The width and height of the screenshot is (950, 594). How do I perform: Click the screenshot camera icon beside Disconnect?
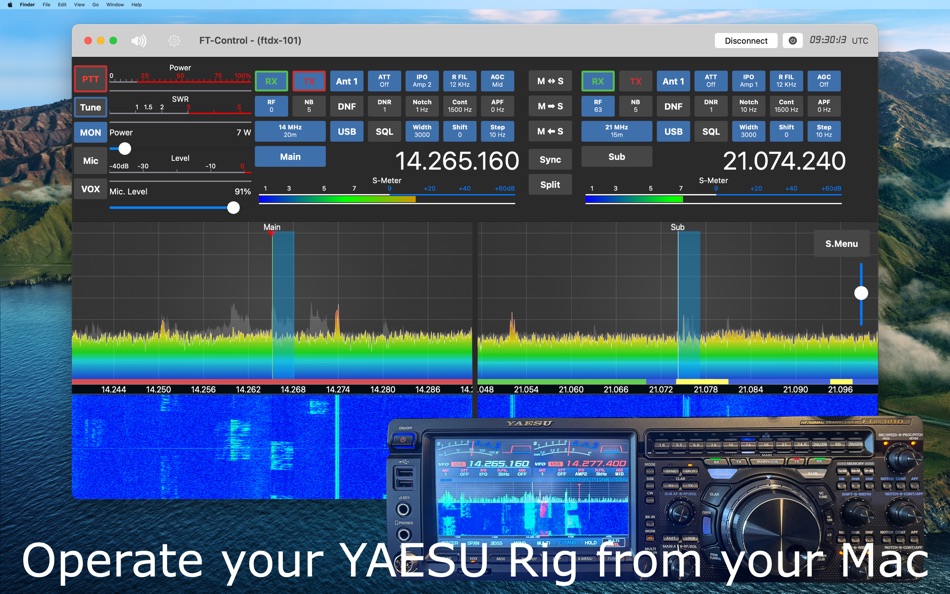(792, 41)
